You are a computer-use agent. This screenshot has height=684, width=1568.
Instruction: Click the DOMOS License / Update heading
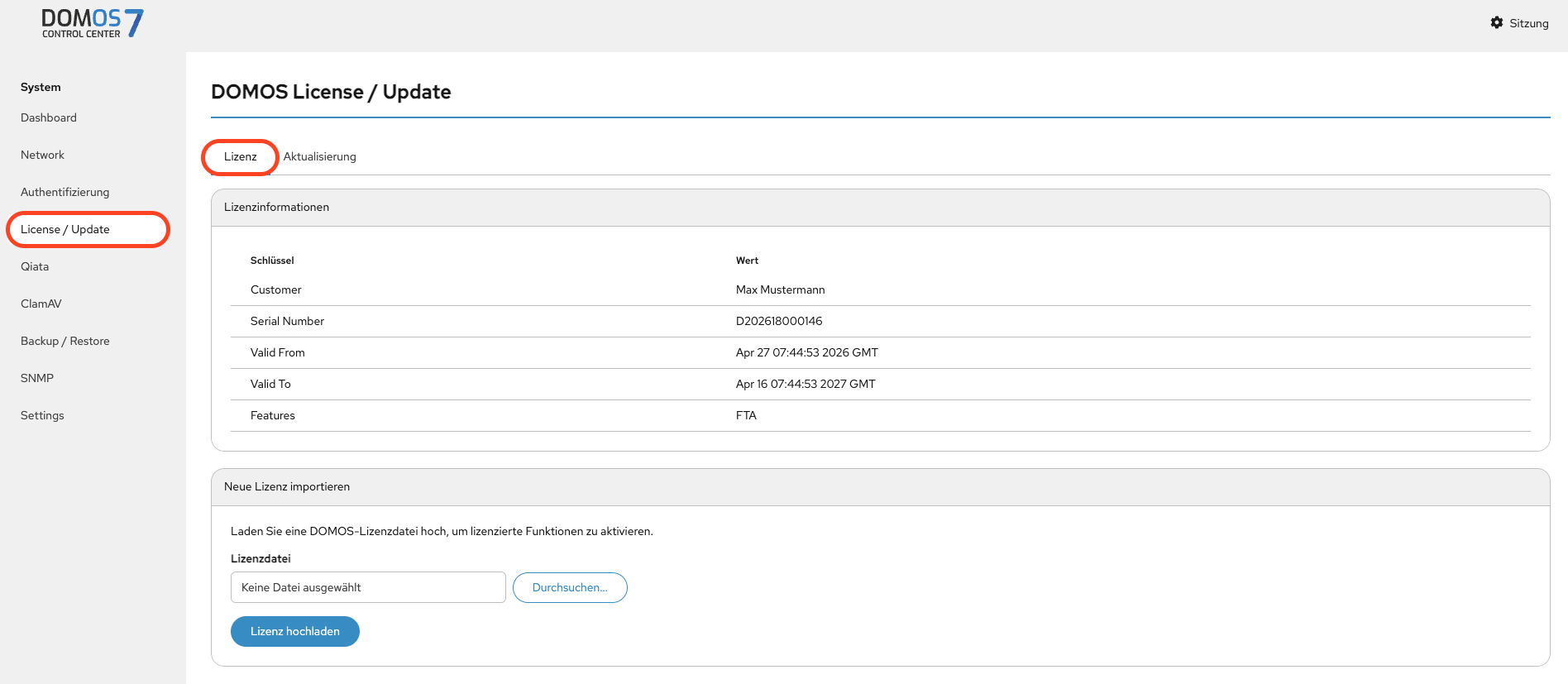331,92
